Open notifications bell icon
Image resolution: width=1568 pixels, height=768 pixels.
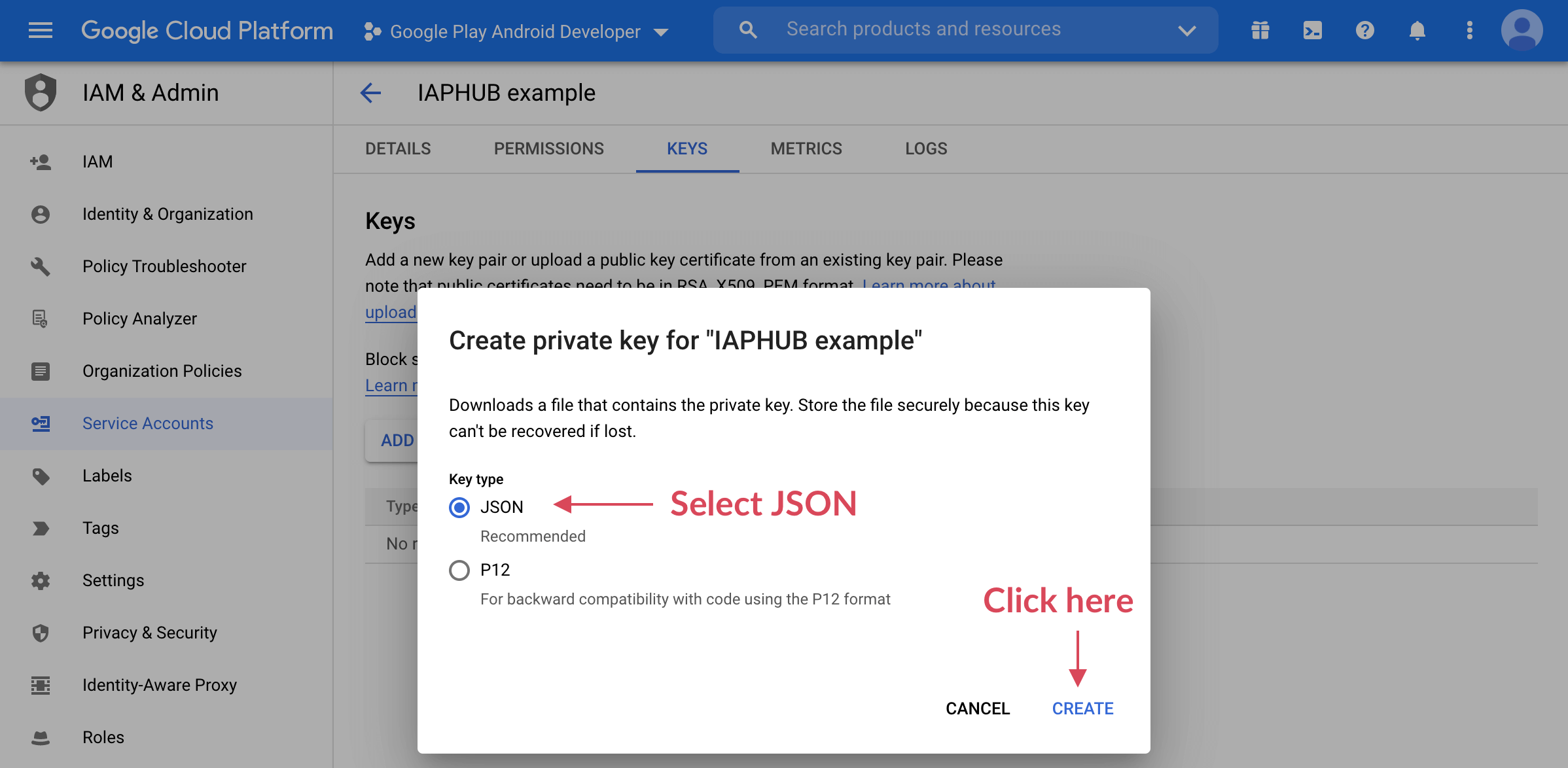pos(1417,30)
